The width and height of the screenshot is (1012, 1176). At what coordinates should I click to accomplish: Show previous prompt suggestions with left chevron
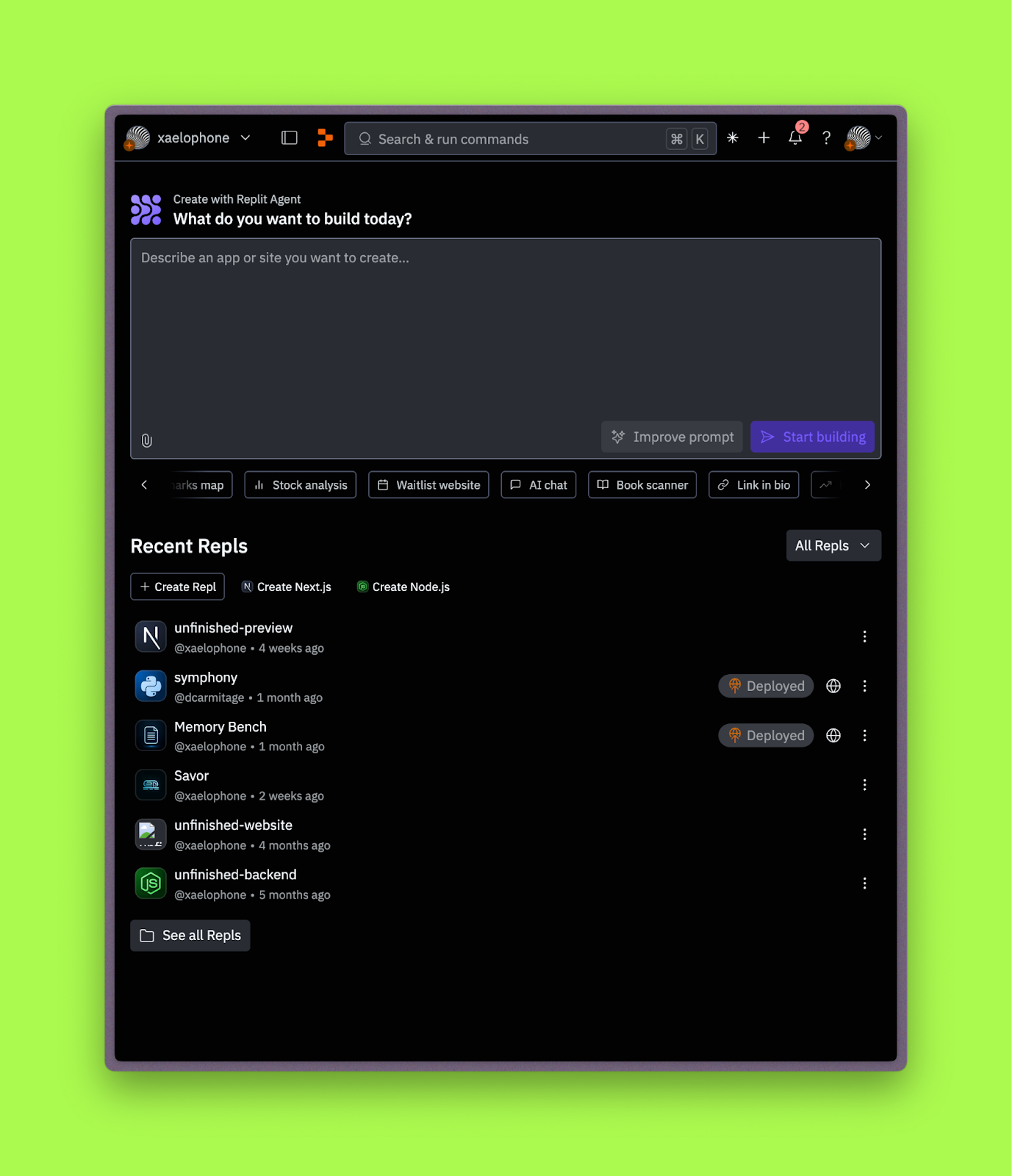tap(145, 485)
